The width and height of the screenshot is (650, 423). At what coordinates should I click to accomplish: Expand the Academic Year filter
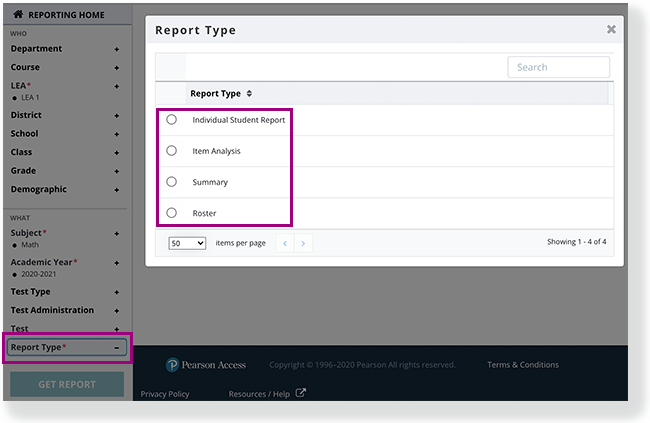click(x=116, y=263)
